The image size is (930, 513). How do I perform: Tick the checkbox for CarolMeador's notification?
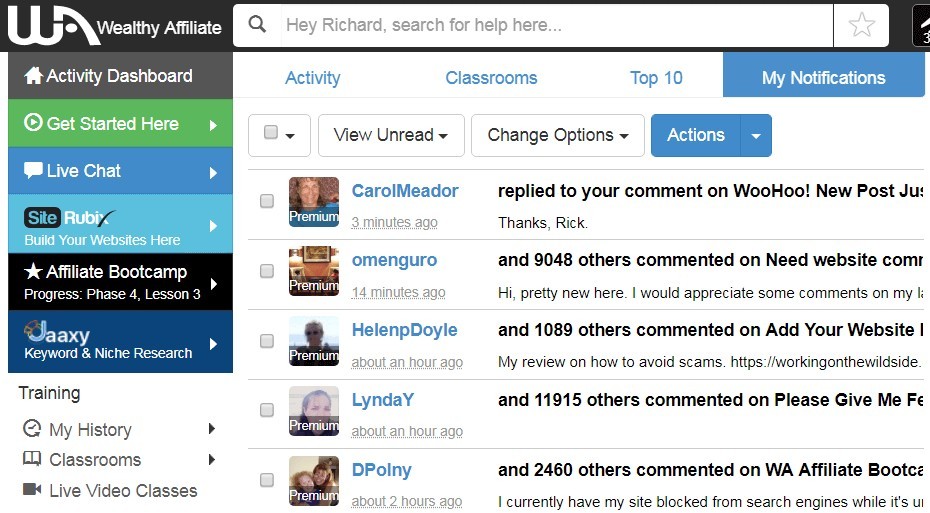click(267, 201)
